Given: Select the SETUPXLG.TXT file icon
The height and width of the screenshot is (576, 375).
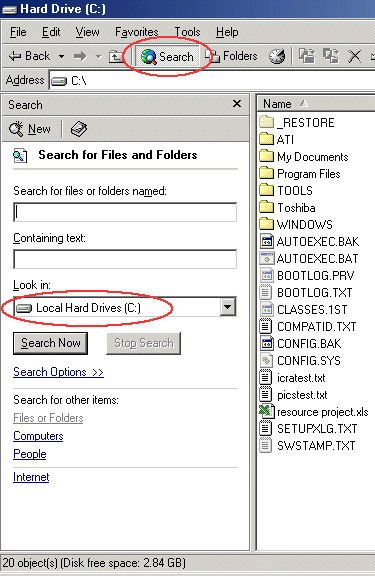Looking at the screenshot, I should 266,428.
